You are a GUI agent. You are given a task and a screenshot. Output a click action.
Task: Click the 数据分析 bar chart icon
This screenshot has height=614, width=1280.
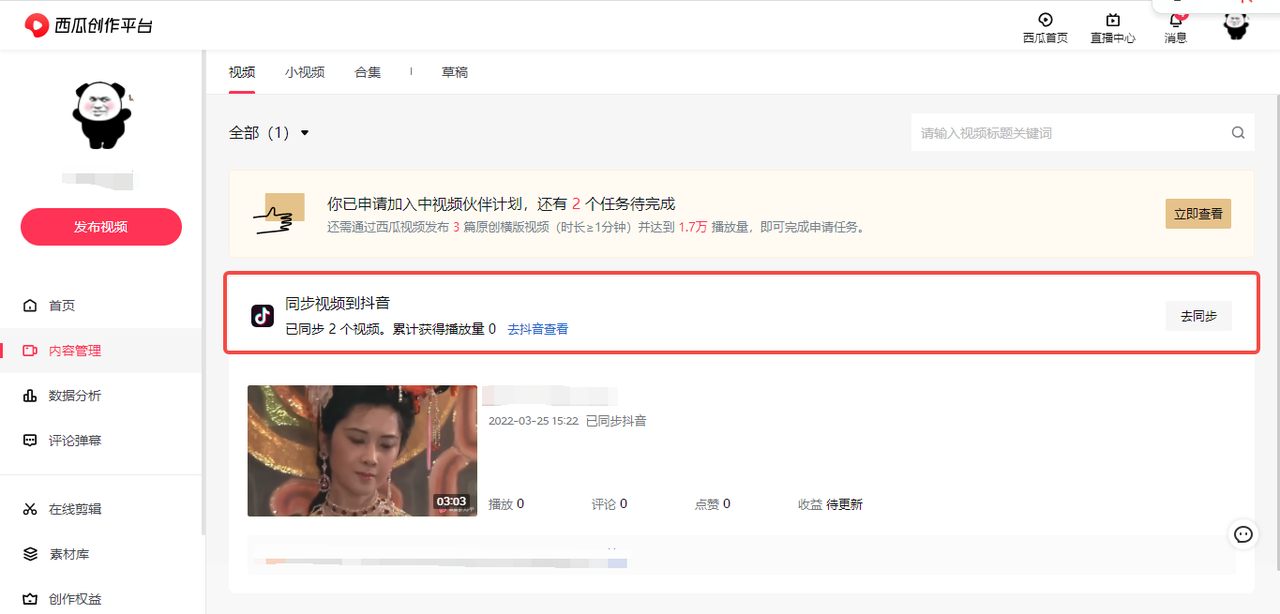point(30,396)
